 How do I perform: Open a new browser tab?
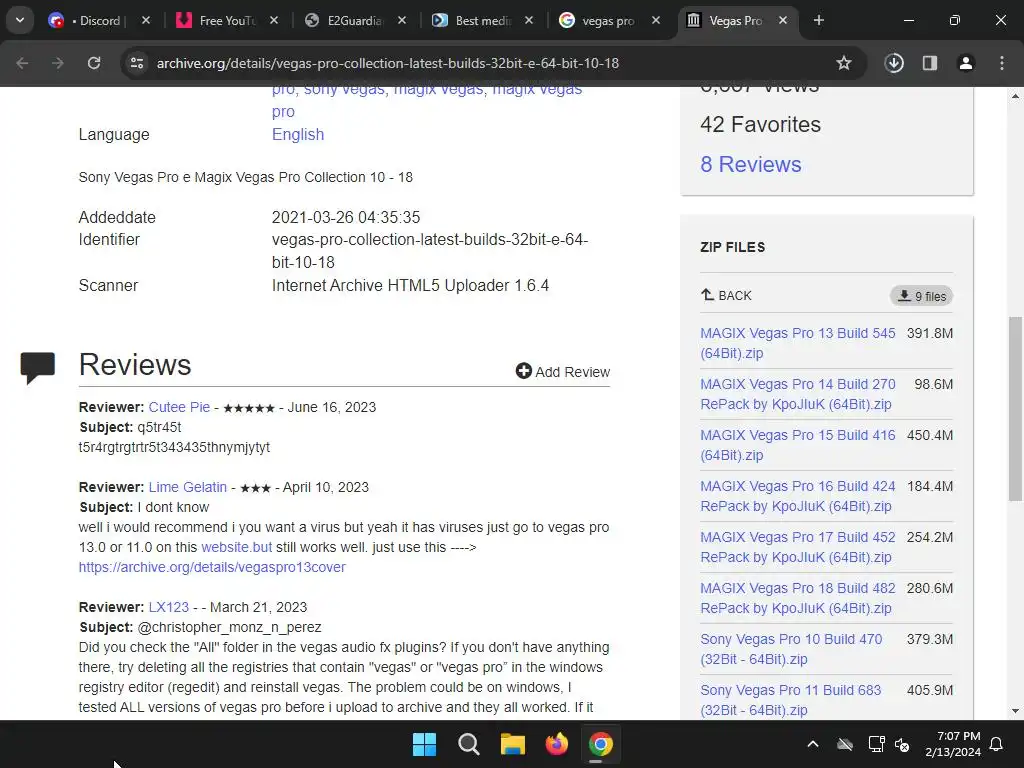(x=819, y=21)
